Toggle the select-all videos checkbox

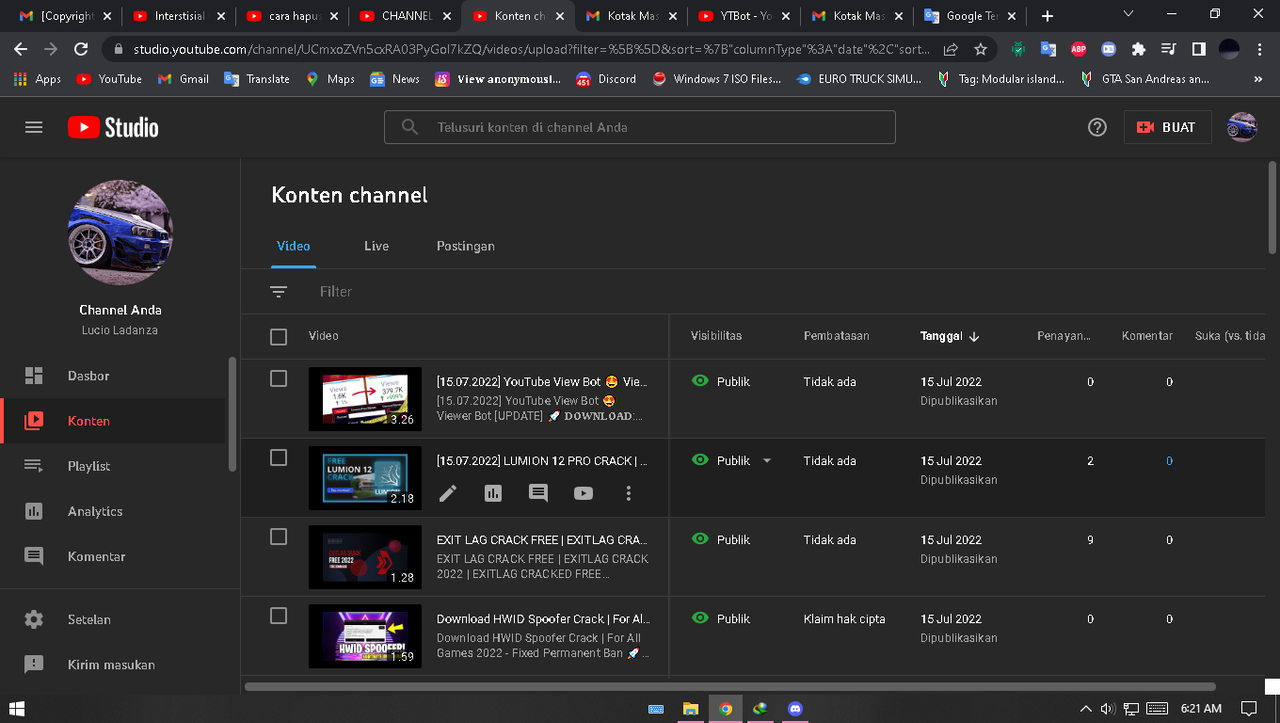[279, 337]
